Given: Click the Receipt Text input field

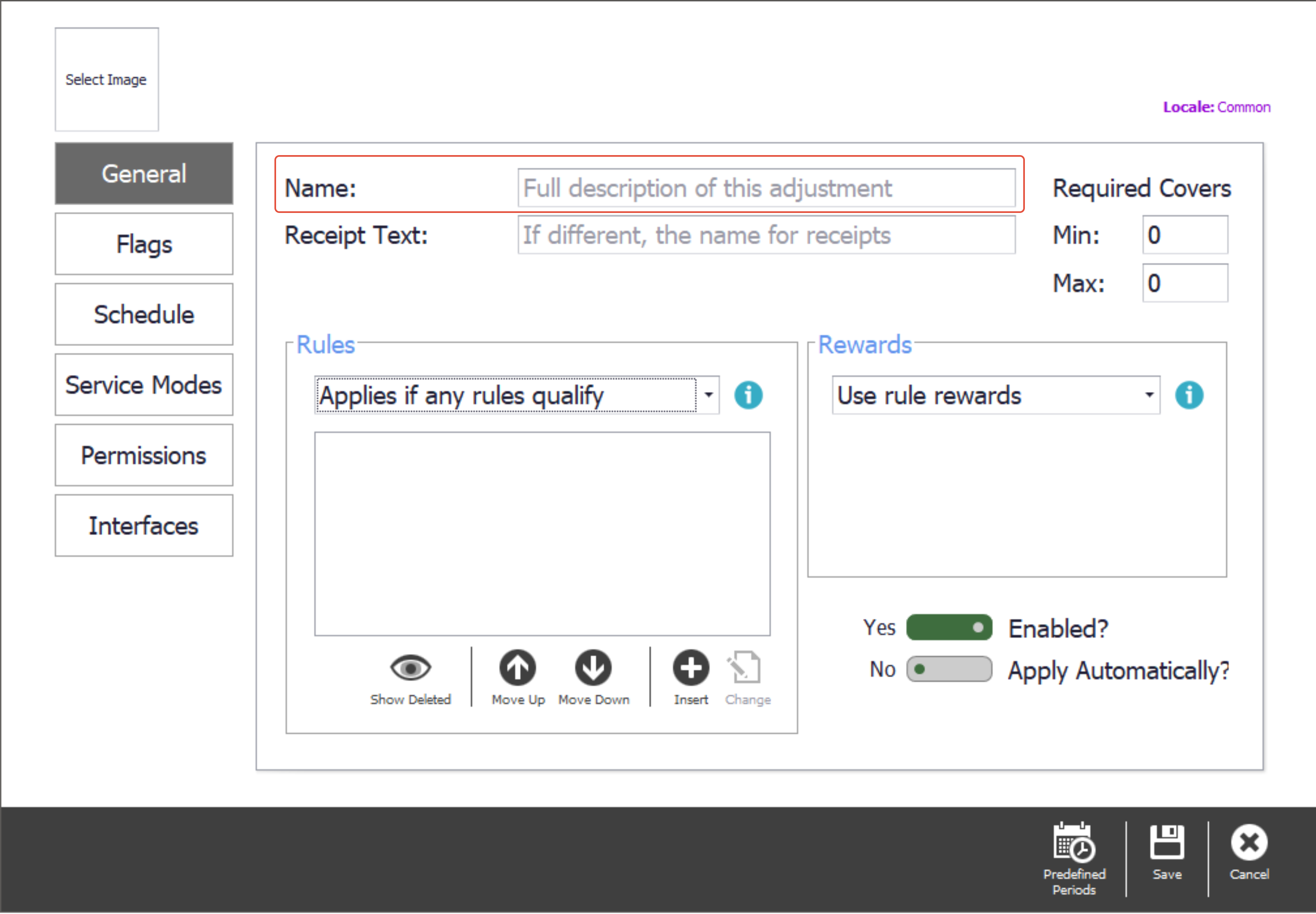Looking at the screenshot, I should (x=767, y=235).
